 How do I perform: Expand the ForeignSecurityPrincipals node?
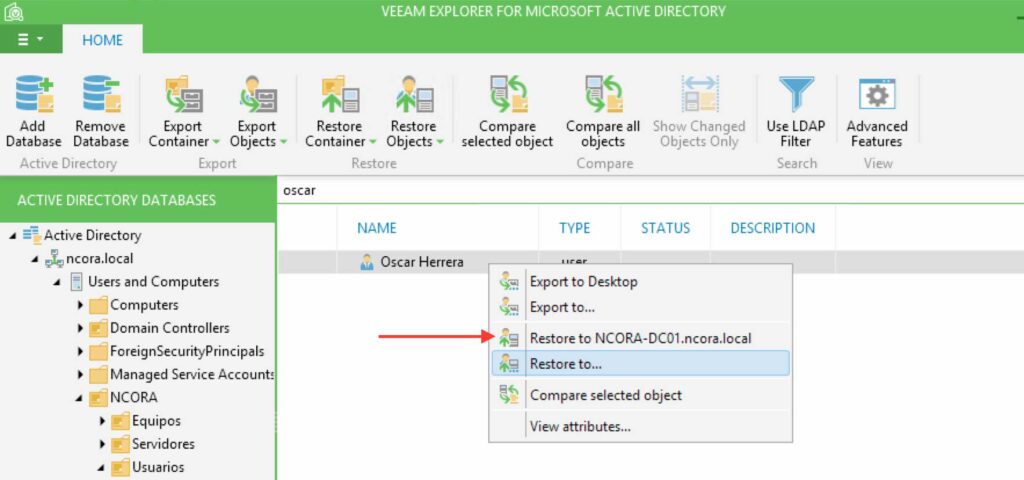click(x=80, y=352)
